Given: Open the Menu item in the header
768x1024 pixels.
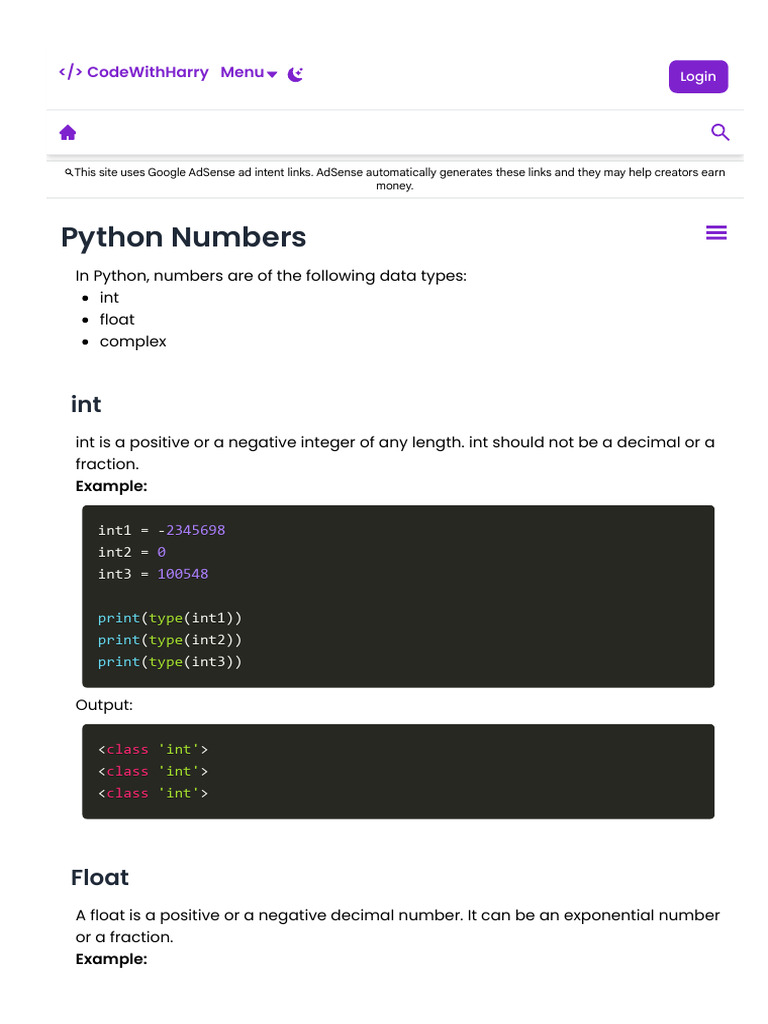Looking at the screenshot, I should (x=242, y=72).
